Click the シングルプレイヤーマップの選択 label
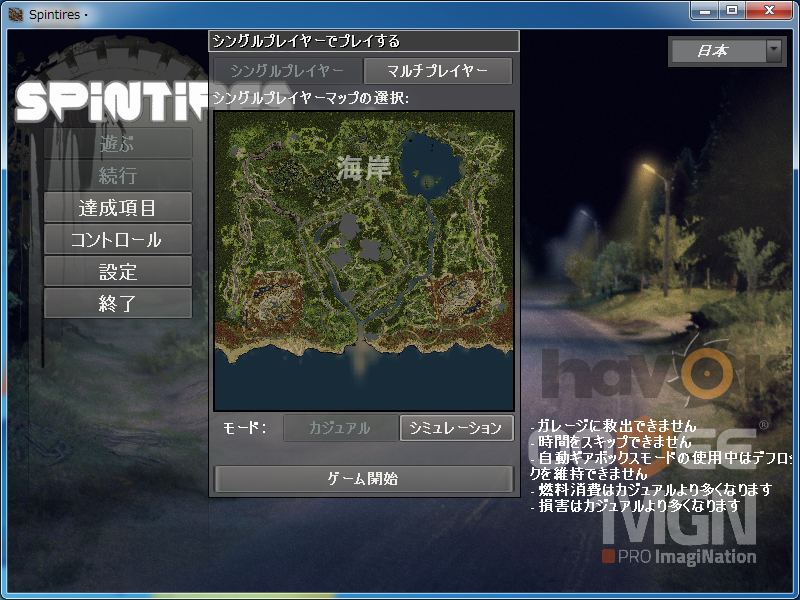The image size is (800, 600). coord(310,97)
